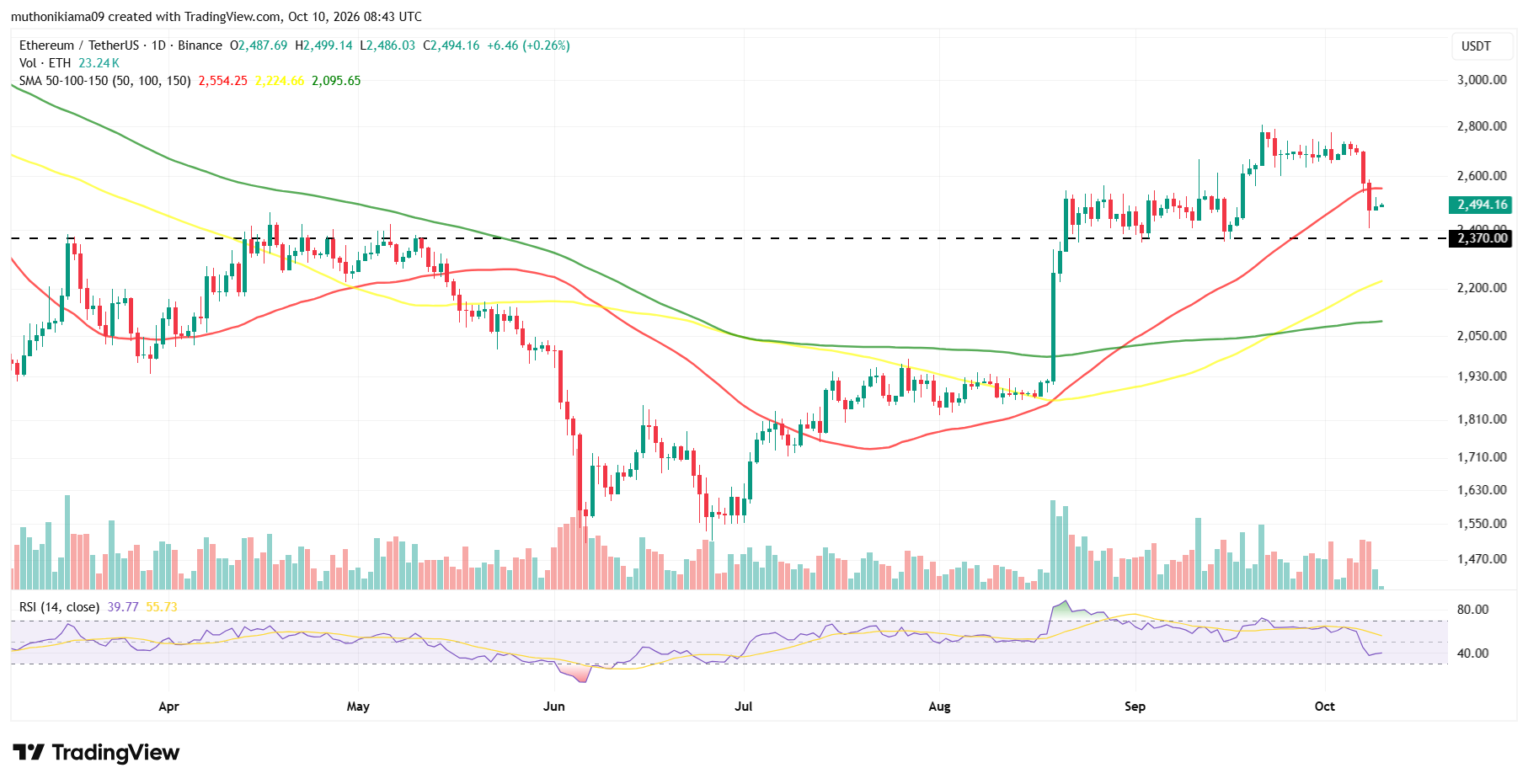Click the RSI 80.00 scale label
The image size is (1528, 784).
coord(1473,610)
